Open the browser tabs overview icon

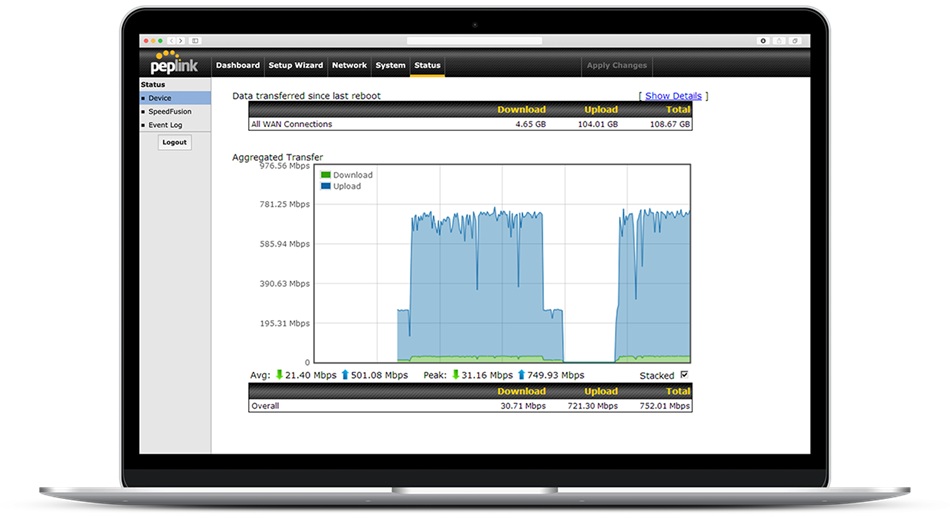tap(794, 40)
